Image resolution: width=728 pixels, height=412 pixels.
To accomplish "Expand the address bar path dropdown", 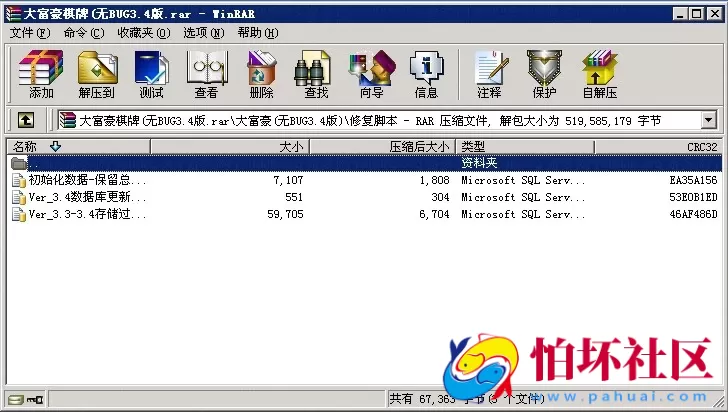I will [x=708, y=120].
